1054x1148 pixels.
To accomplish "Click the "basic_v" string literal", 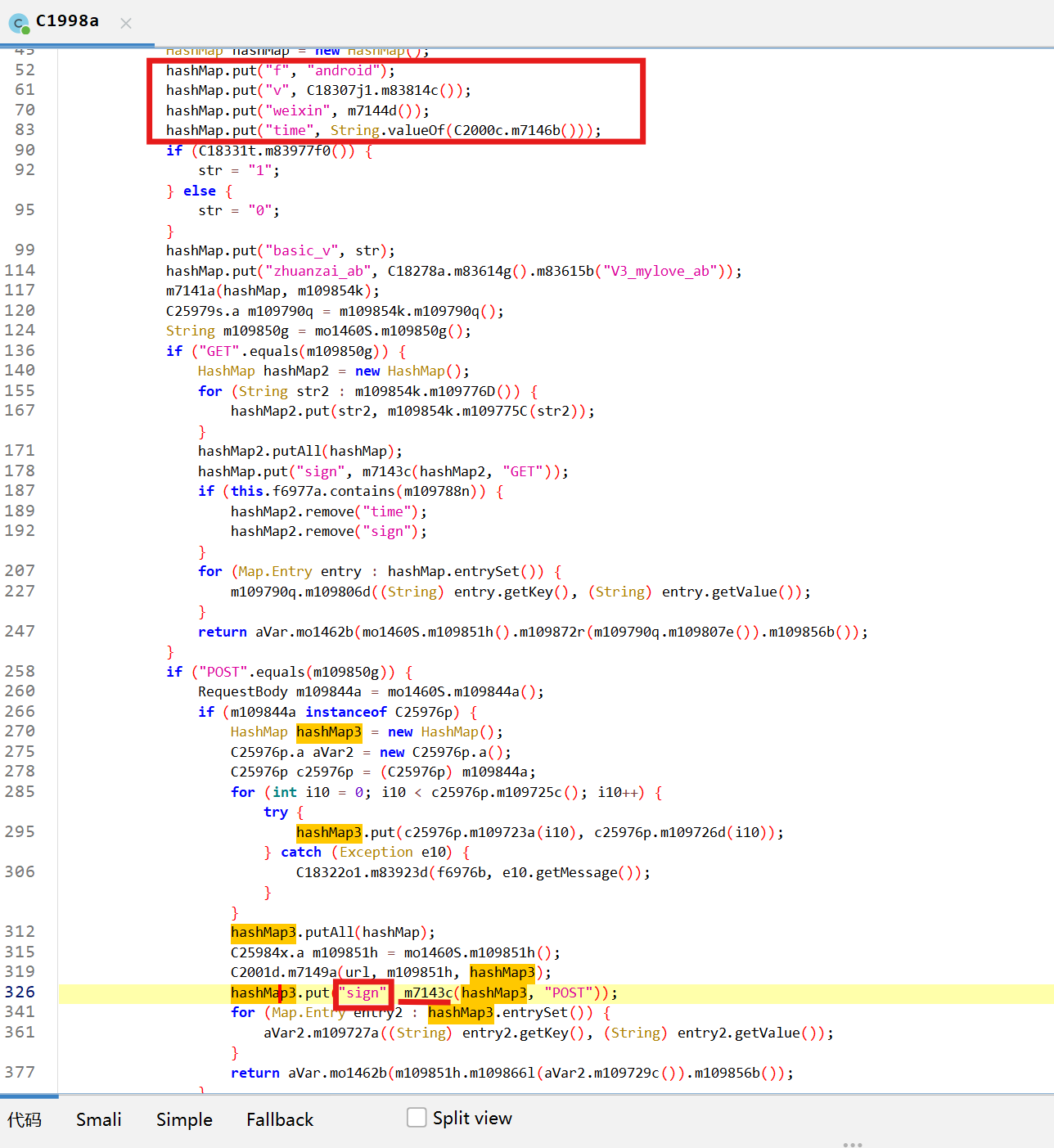I will (x=302, y=251).
